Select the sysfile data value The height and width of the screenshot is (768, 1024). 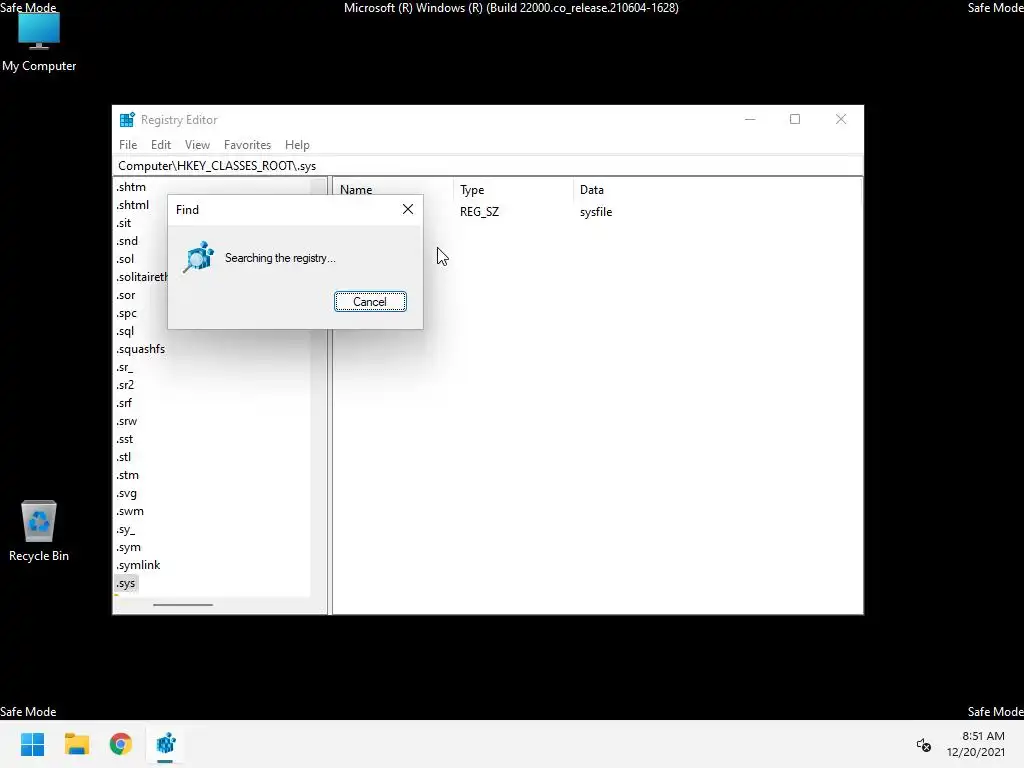[x=596, y=212]
